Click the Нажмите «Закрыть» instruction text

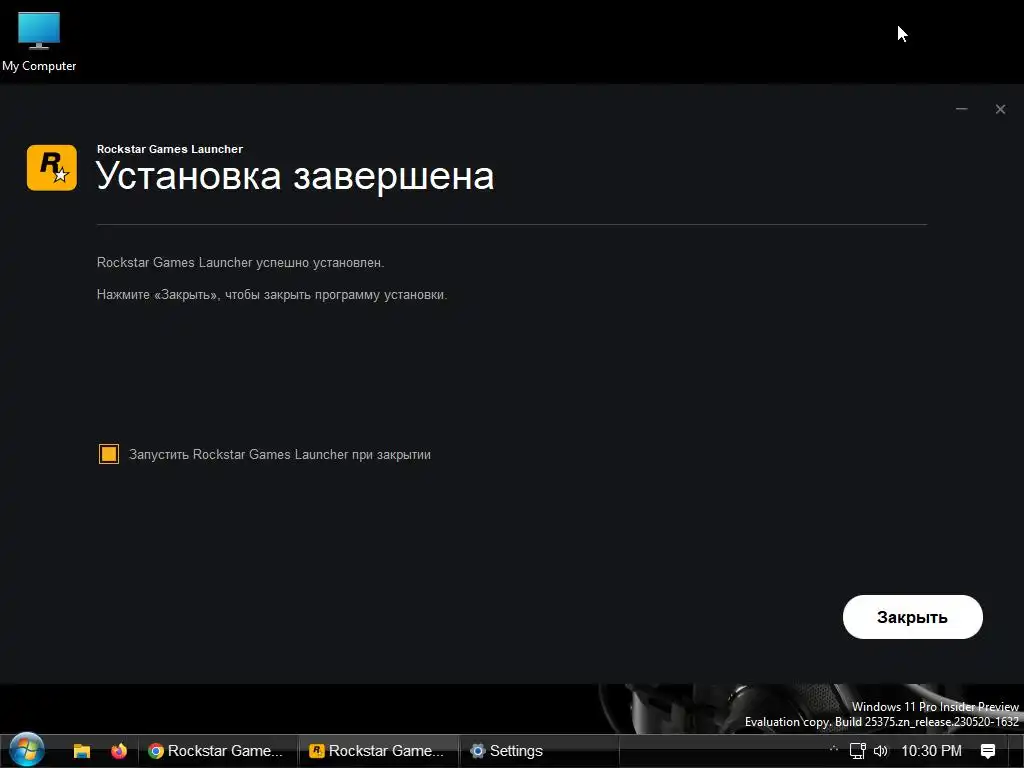click(x=272, y=295)
